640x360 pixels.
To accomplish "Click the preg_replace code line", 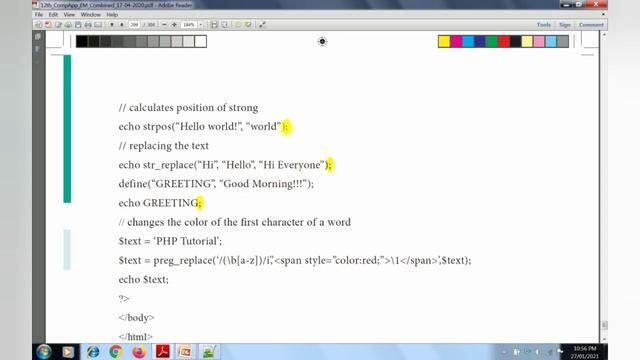I will tap(295, 260).
